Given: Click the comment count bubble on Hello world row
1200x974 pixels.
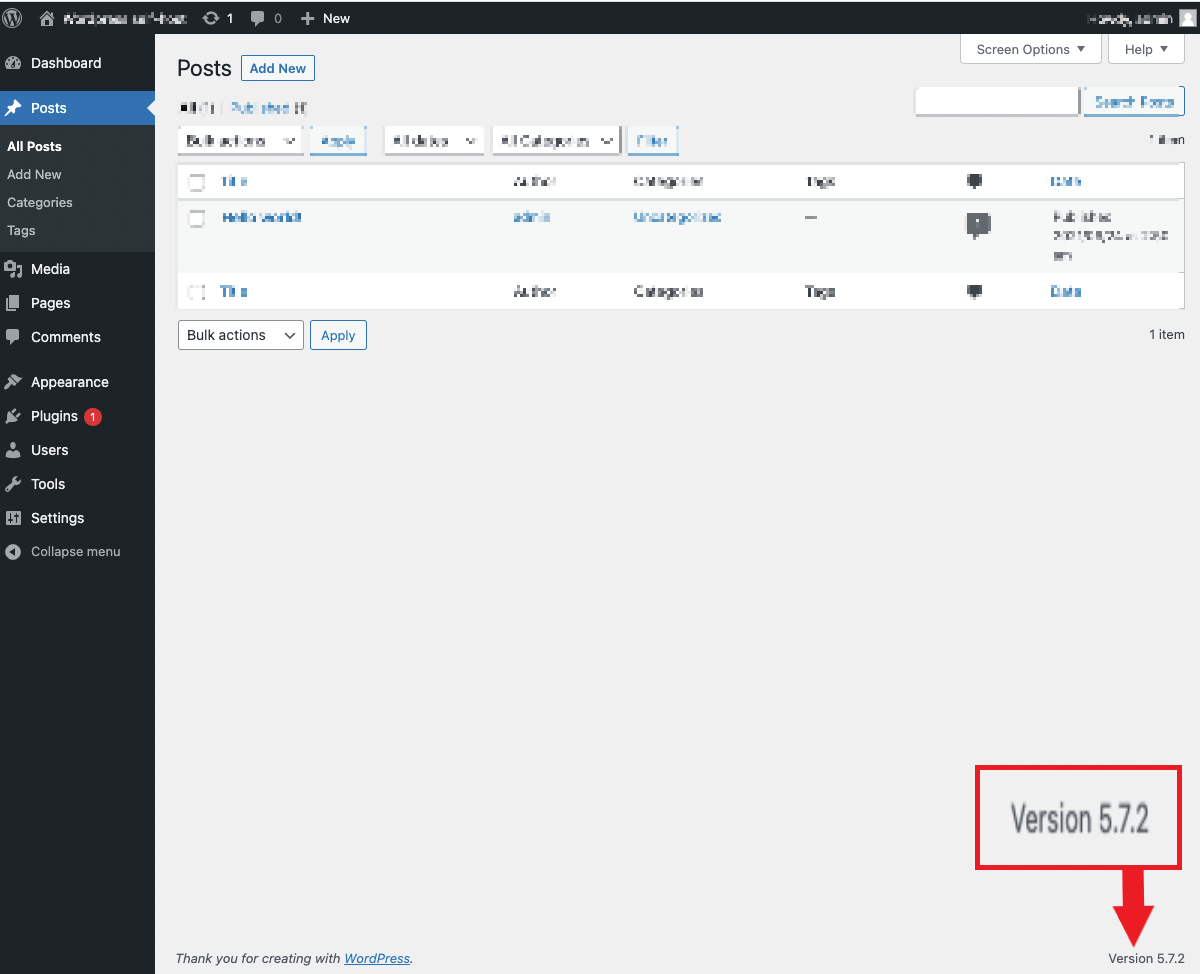Looking at the screenshot, I should click(x=978, y=224).
